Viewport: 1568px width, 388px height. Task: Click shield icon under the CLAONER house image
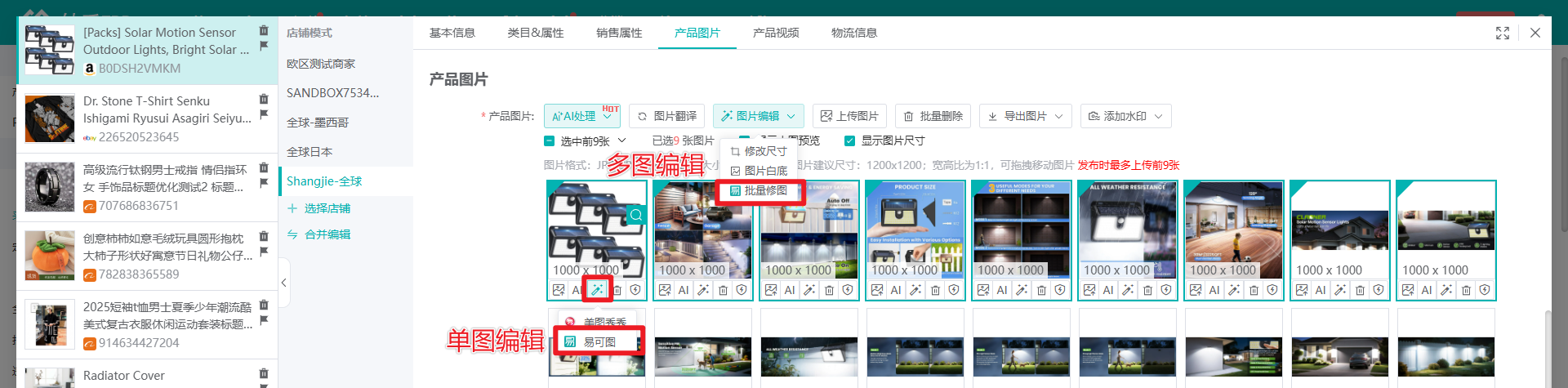(x=1379, y=290)
